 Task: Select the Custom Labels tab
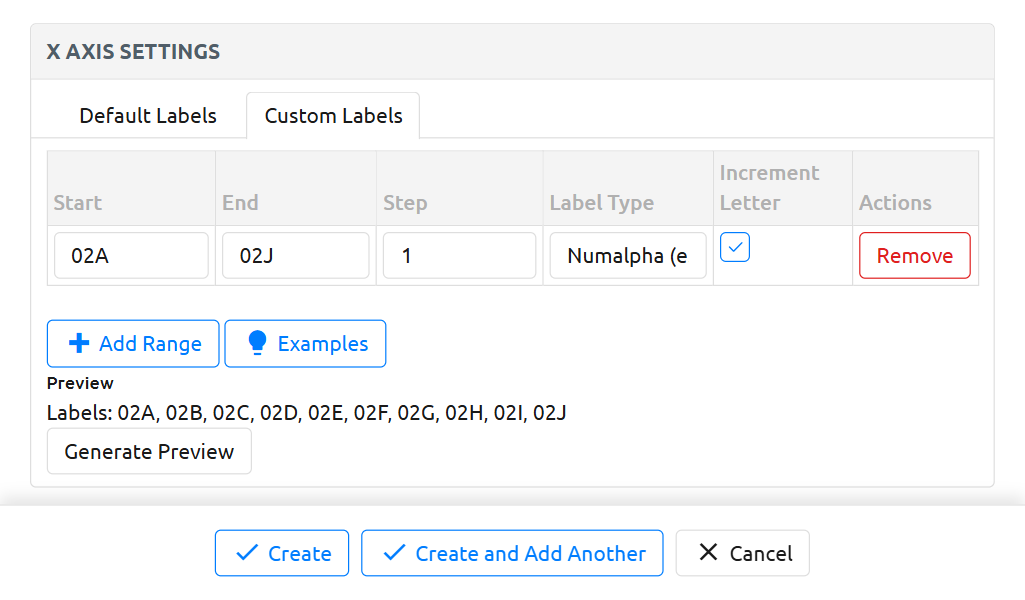333,116
